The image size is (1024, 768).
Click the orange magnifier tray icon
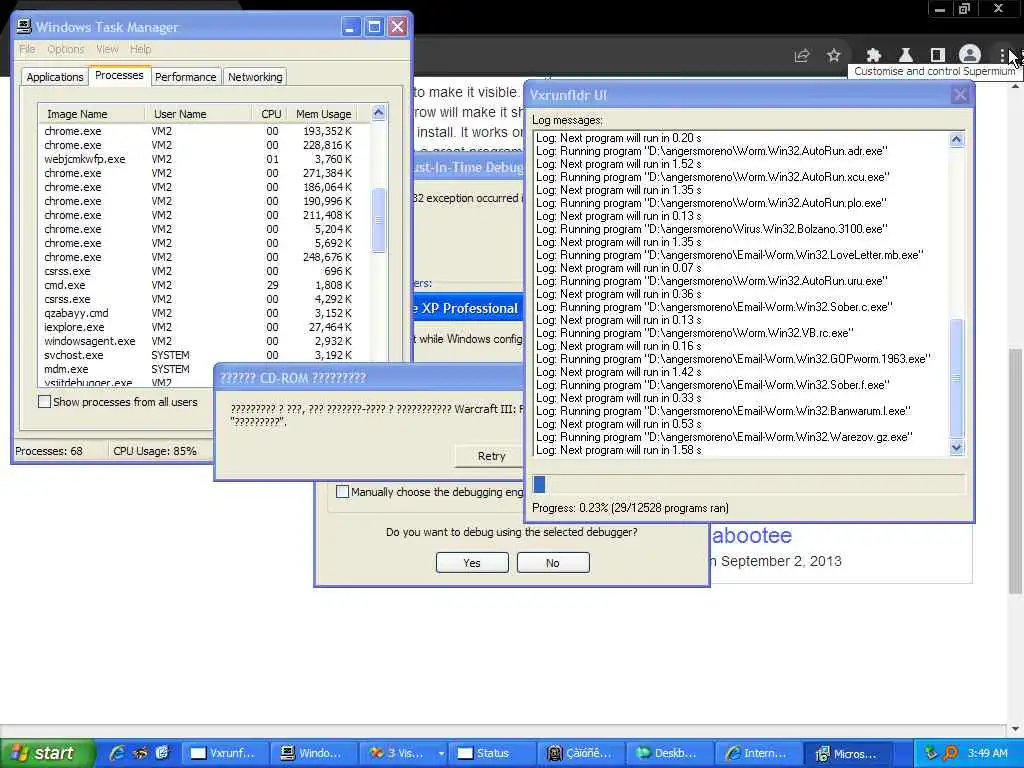tap(950, 753)
